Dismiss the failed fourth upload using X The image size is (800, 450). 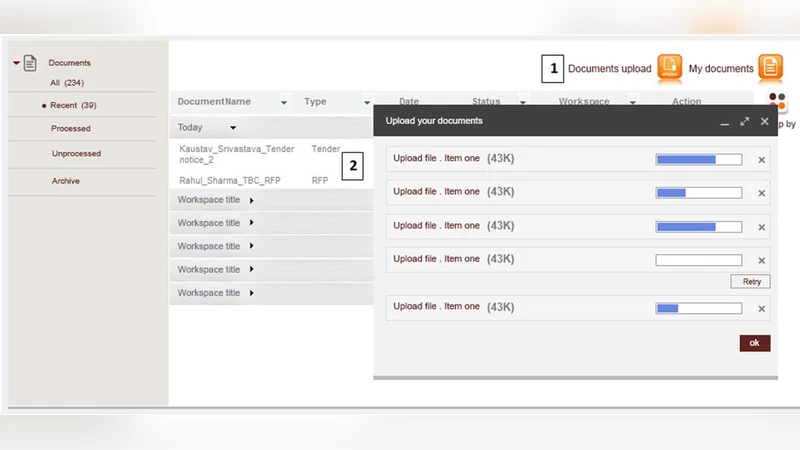pos(761,260)
